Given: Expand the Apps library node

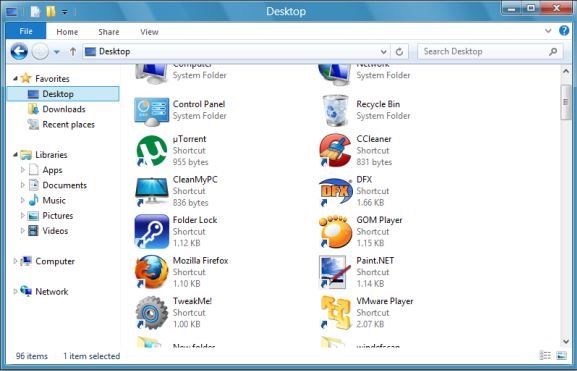Looking at the screenshot, I should pos(22,170).
